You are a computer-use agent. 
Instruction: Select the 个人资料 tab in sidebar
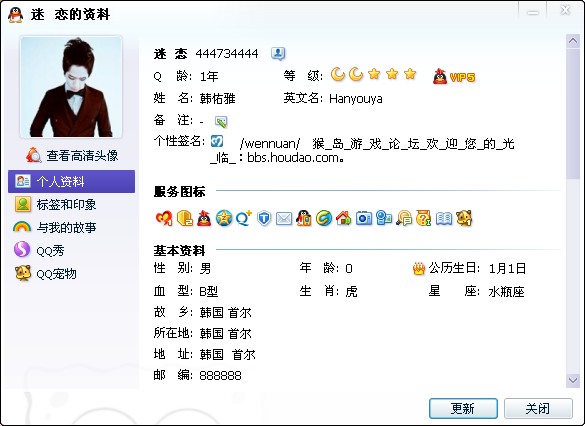pos(71,181)
